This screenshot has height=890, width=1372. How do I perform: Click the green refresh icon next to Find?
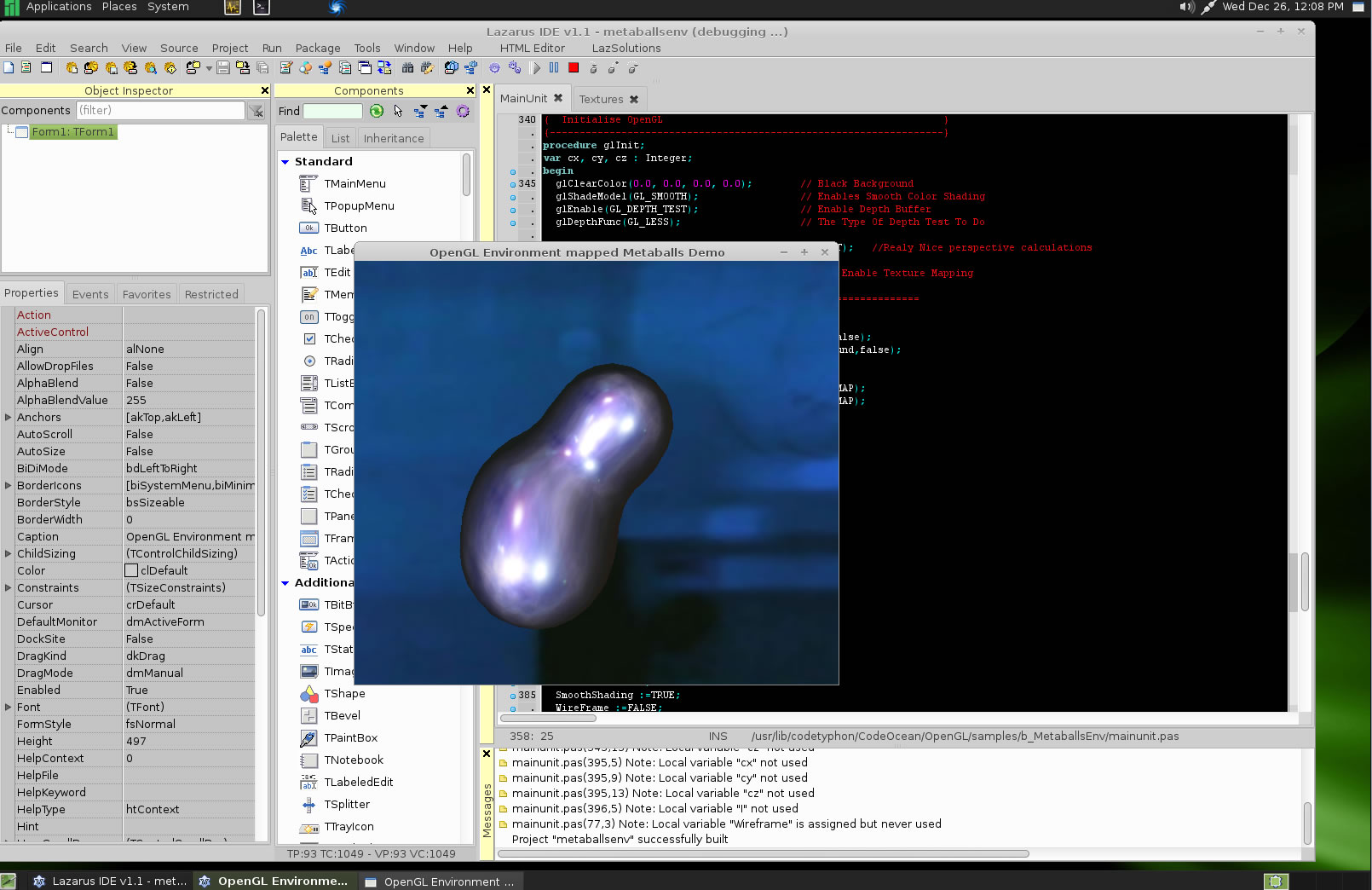pyautogui.click(x=377, y=111)
